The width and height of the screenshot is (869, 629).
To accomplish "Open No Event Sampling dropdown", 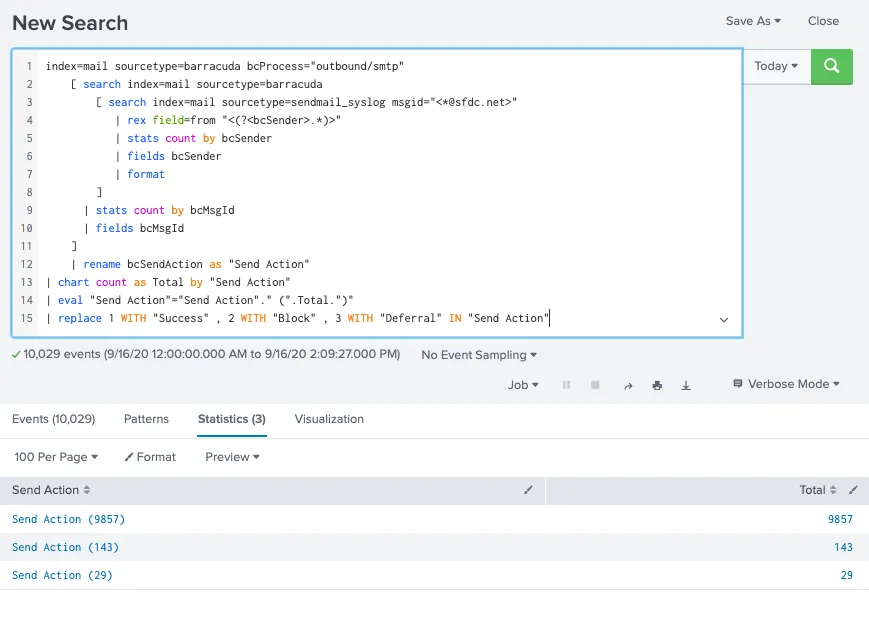I will [x=479, y=355].
